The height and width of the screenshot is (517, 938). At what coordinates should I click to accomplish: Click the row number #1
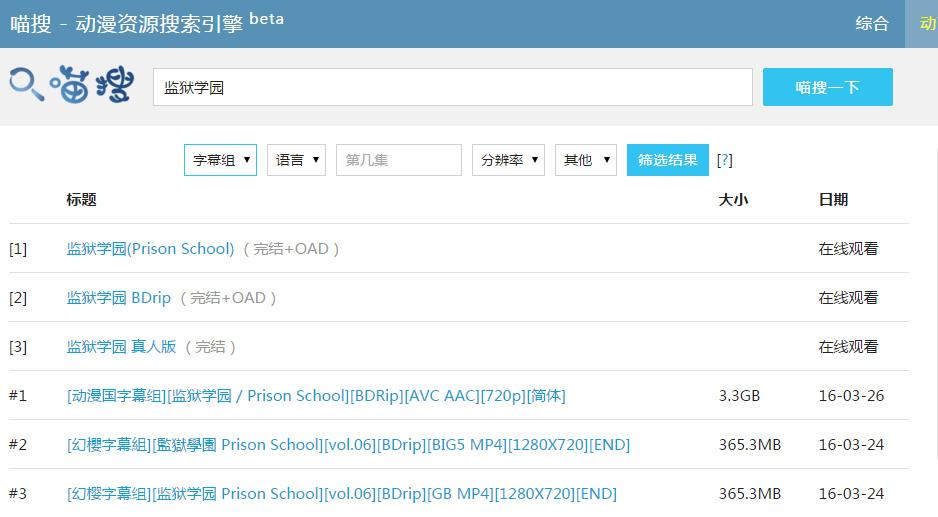click(17, 396)
